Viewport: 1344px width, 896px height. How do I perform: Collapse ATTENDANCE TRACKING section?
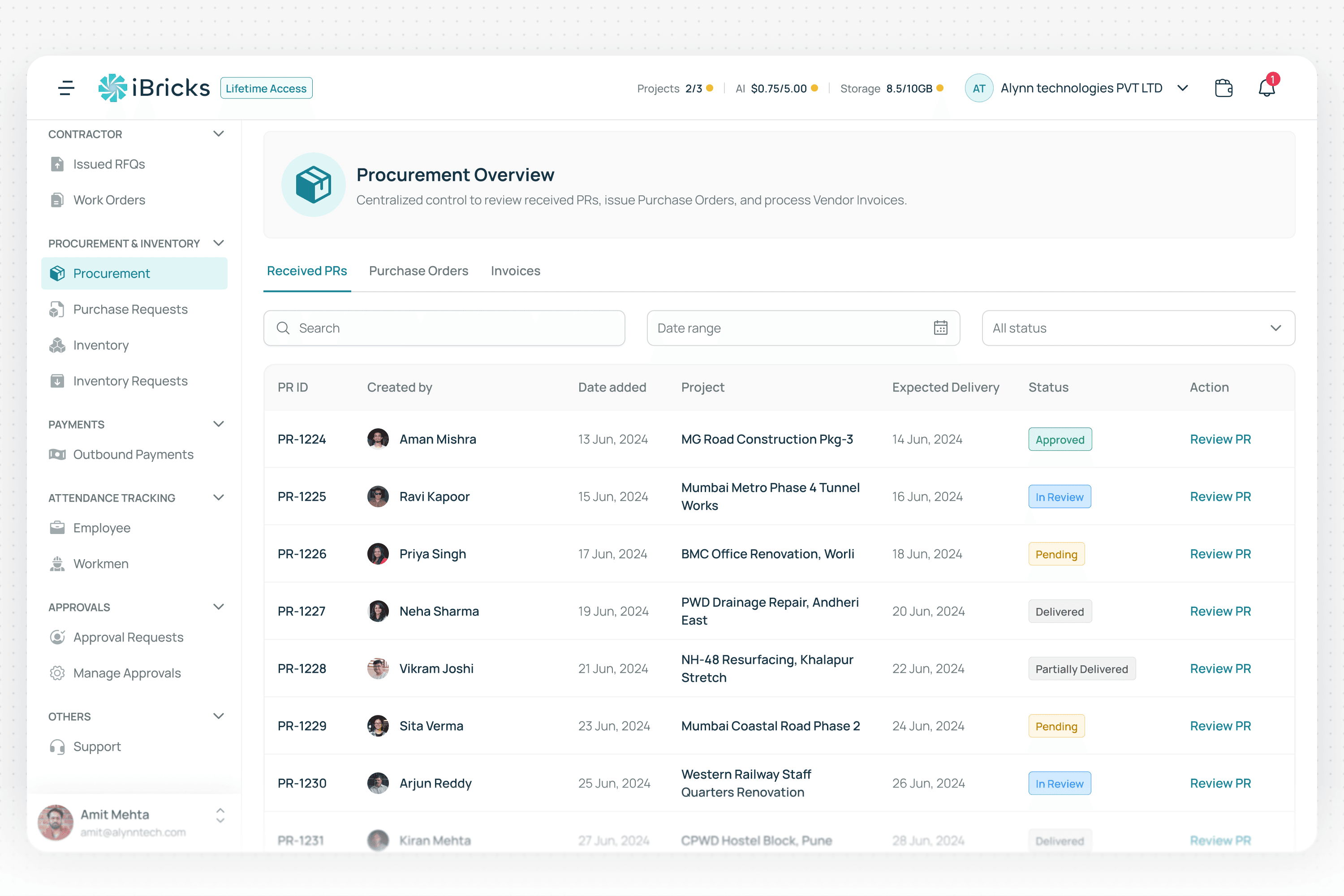(x=218, y=497)
